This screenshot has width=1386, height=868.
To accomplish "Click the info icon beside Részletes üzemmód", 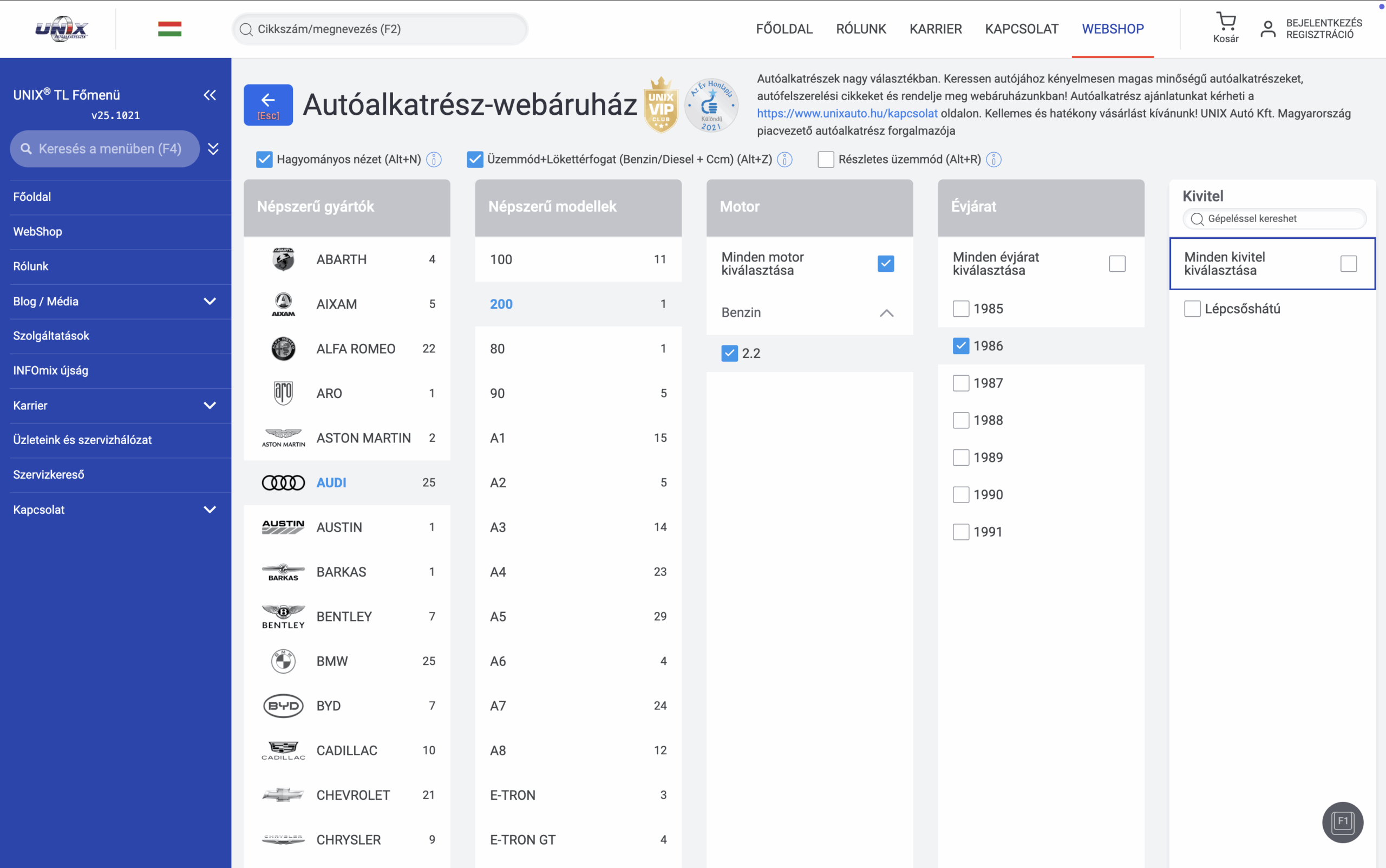I will tap(993, 160).
